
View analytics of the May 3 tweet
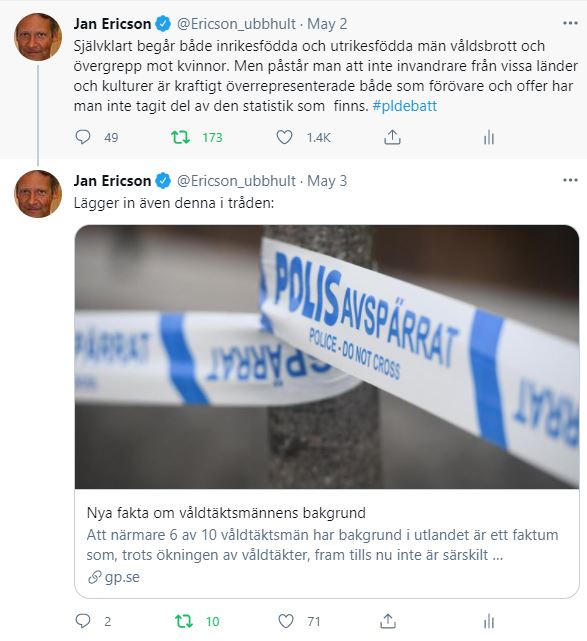[489, 621]
